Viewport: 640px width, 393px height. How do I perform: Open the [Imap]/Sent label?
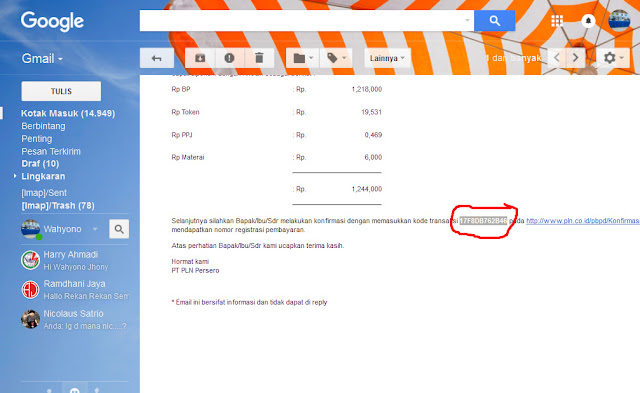pos(44,193)
